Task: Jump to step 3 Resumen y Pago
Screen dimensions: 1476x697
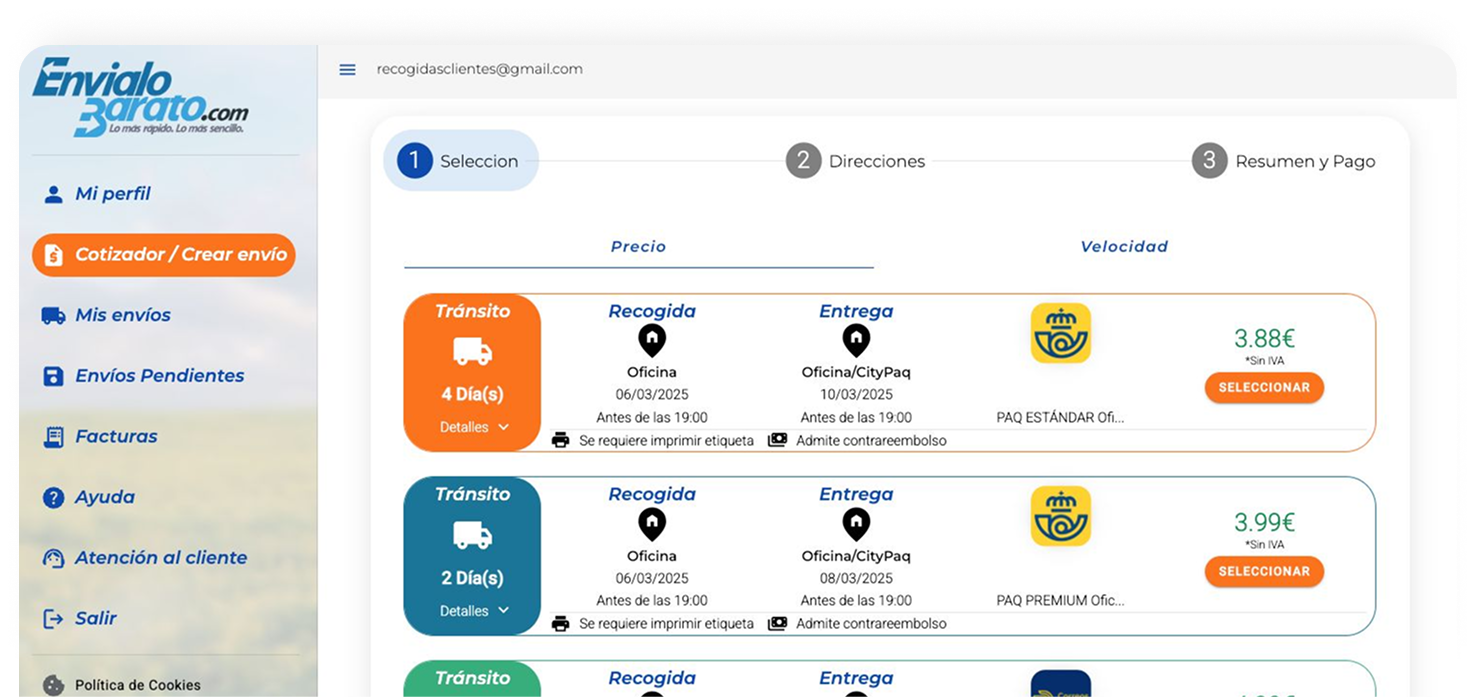Action: (x=1283, y=161)
